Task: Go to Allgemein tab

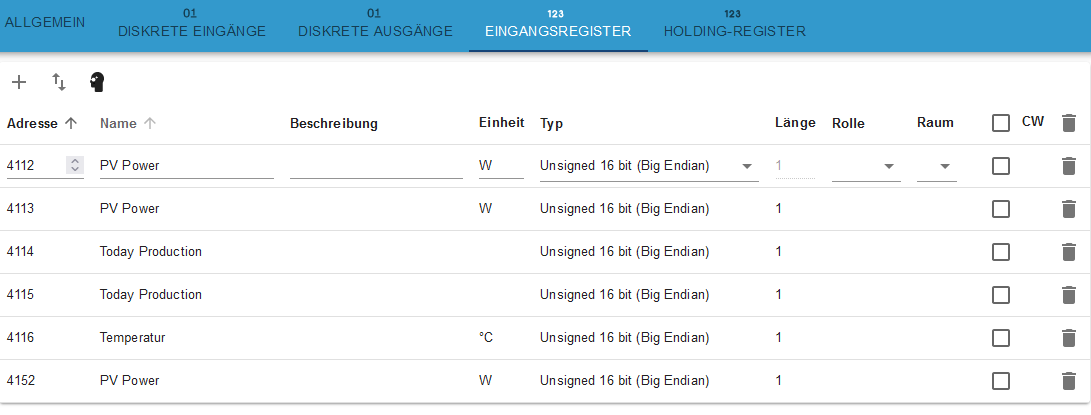Action: pyautogui.click(x=45, y=22)
